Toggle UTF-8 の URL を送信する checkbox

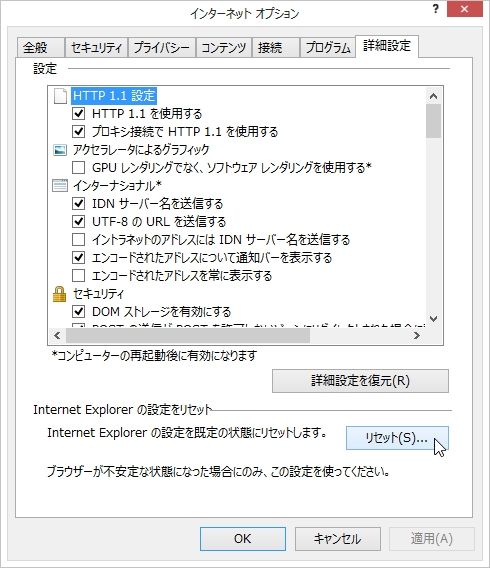(79, 221)
